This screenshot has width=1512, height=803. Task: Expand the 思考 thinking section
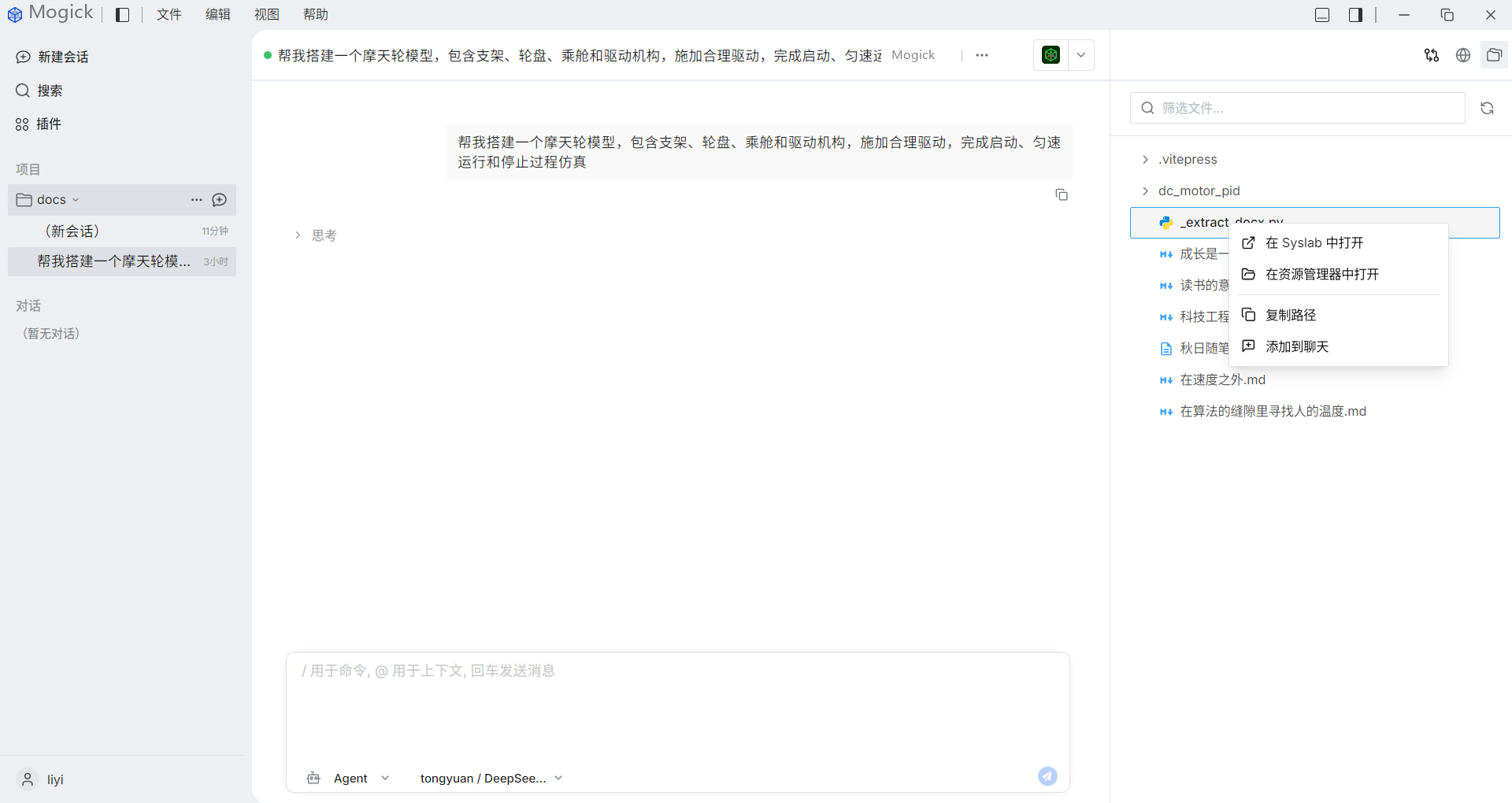point(316,235)
